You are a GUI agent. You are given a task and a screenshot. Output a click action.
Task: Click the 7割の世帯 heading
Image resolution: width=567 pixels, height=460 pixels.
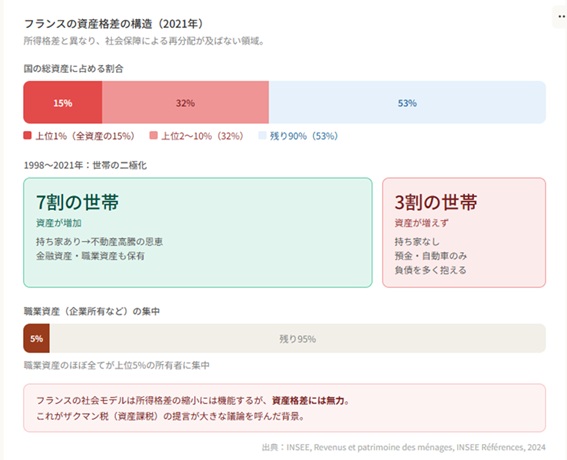click(77, 202)
